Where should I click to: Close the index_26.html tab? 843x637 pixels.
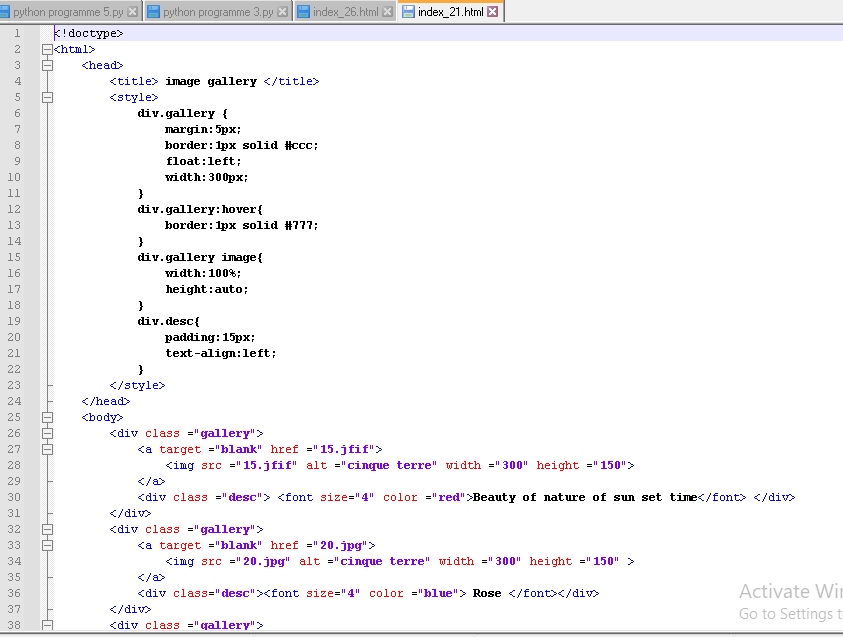(x=389, y=12)
